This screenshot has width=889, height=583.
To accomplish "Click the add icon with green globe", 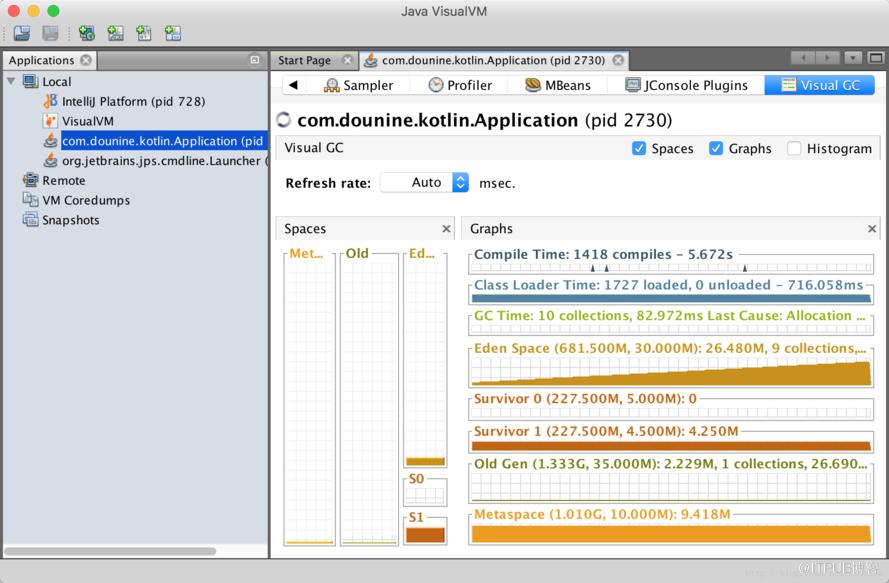I will click(87, 33).
